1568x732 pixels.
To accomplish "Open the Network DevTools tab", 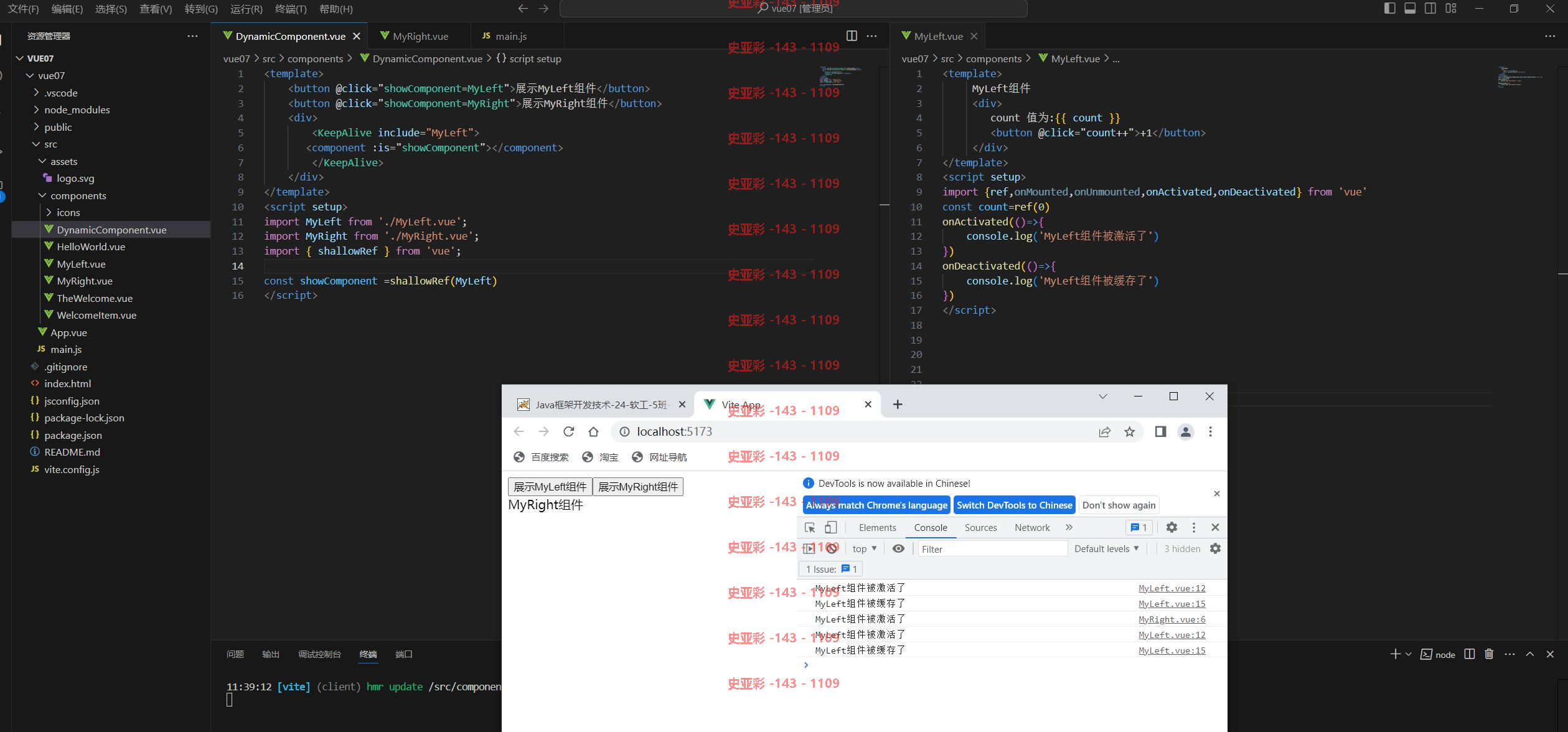I will (1032, 527).
